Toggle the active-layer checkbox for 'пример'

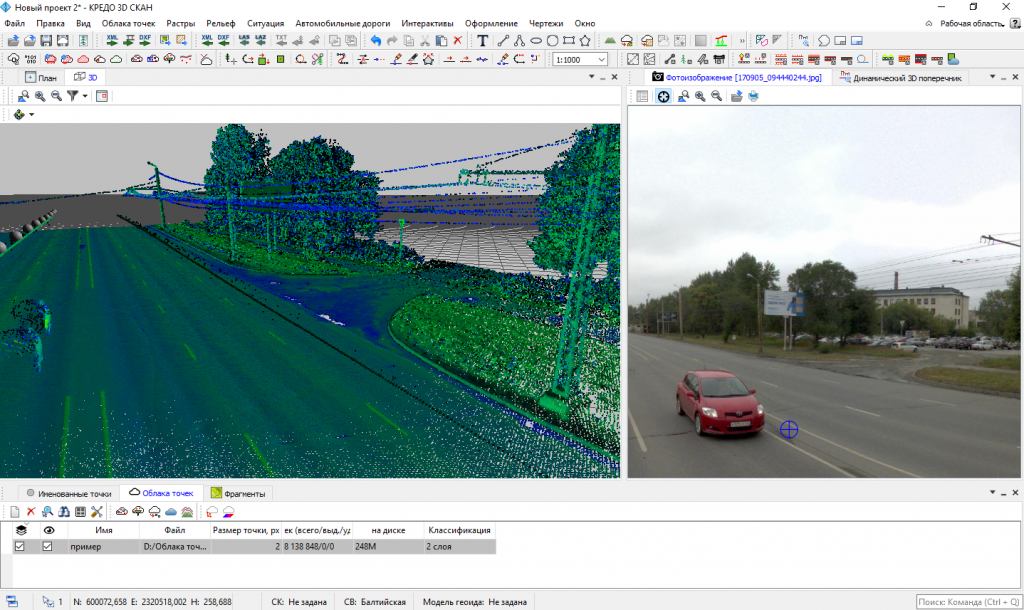(20, 546)
